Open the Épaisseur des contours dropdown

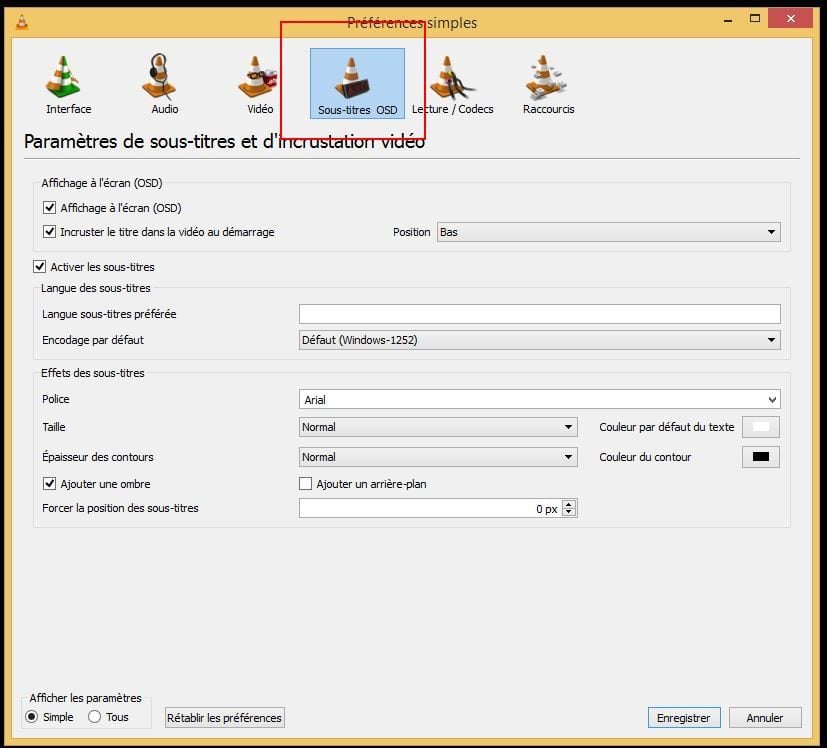click(x=438, y=457)
